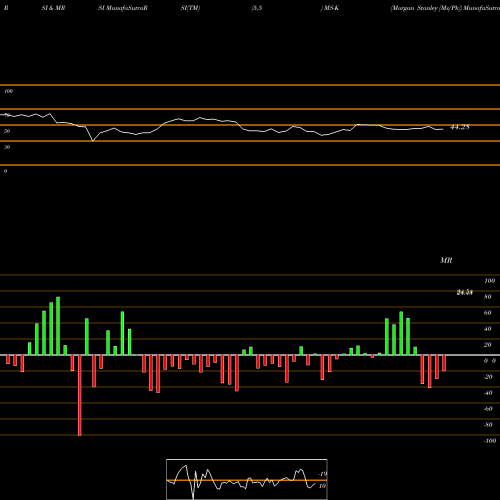This screenshot has width=500, height=500.
Task: Click the -60 label on MR axis
Action: point(488,409)
